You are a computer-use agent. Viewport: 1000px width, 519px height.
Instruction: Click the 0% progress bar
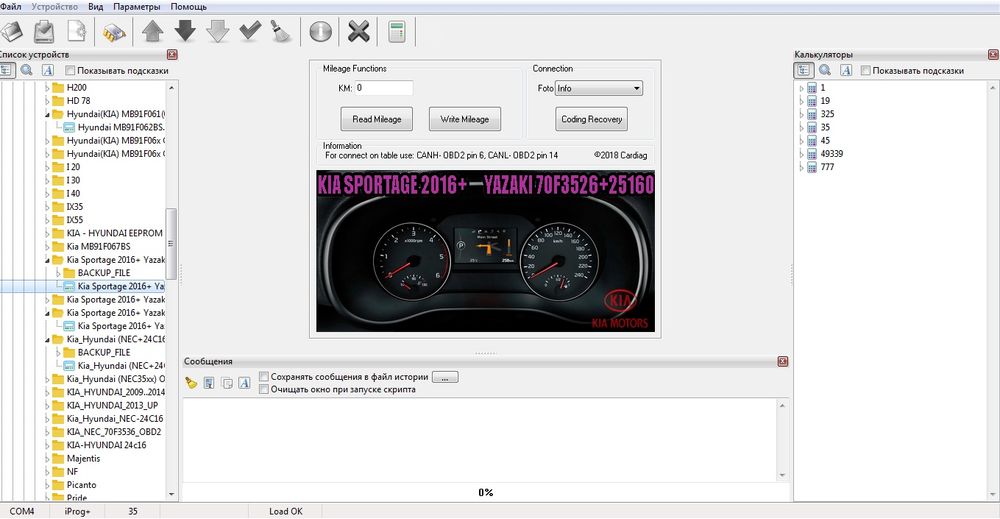tap(485, 492)
